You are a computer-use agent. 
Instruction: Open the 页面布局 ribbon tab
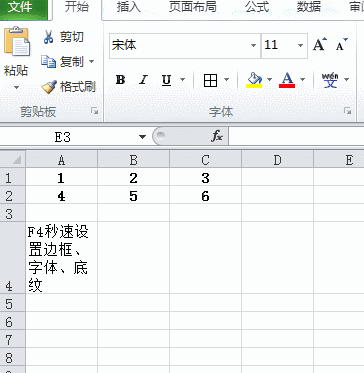click(x=193, y=7)
